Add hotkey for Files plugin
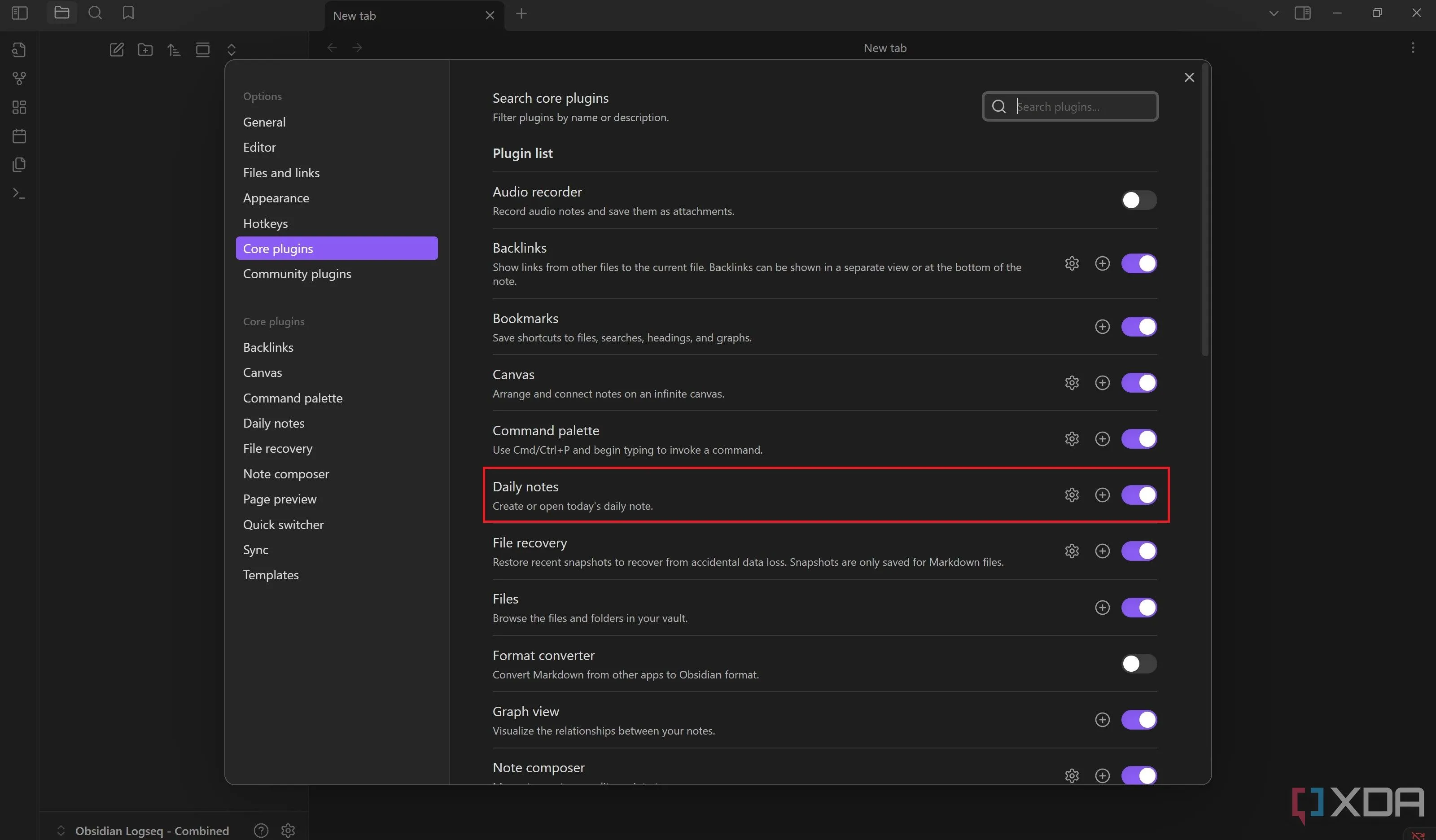 1103,608
